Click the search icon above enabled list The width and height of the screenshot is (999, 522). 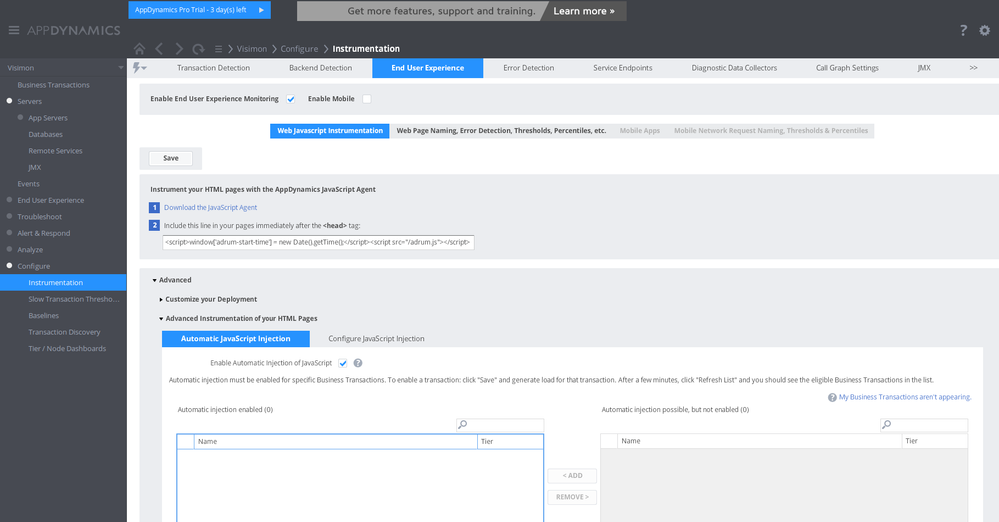pyautogui.click(x=463, y=424)
